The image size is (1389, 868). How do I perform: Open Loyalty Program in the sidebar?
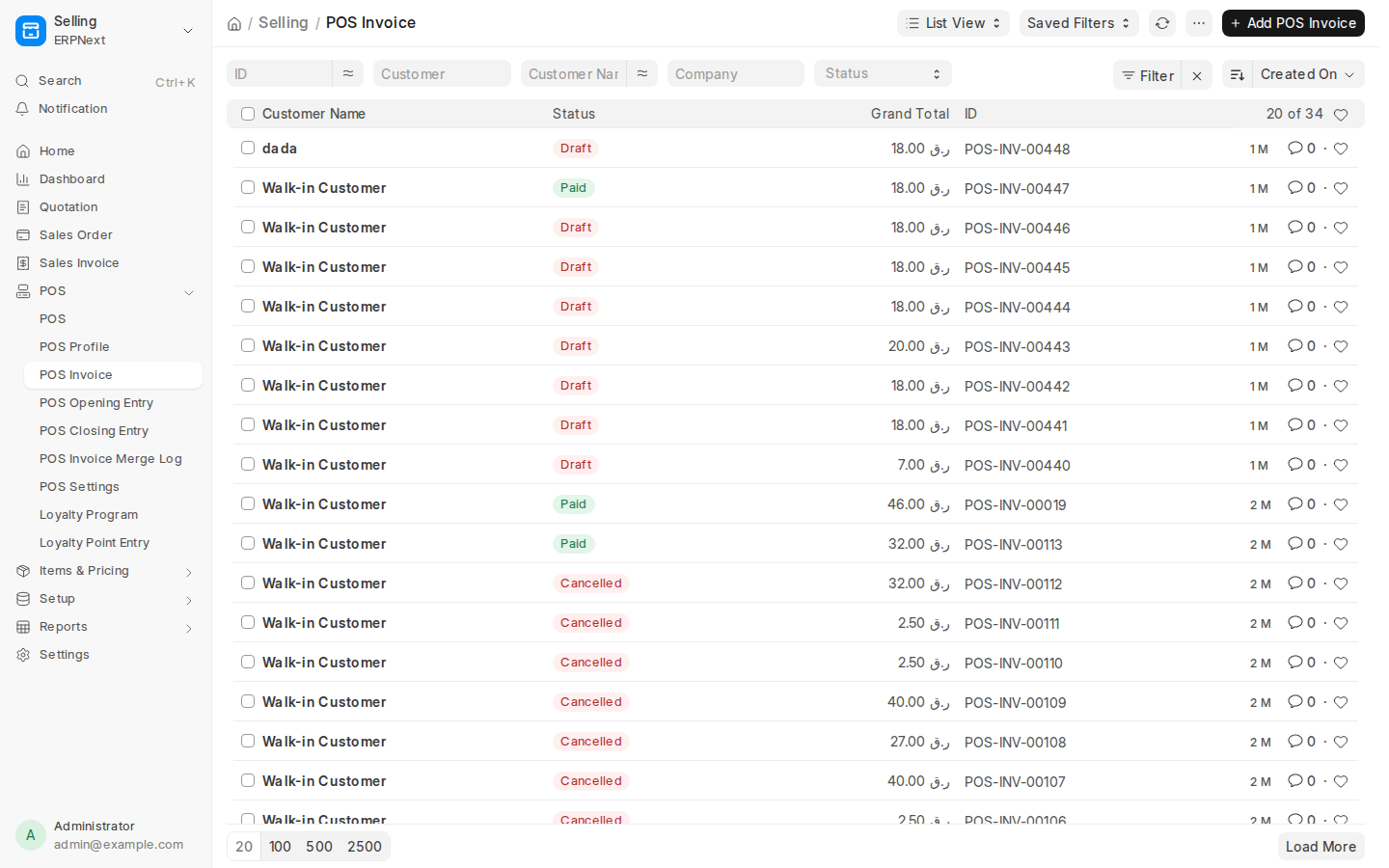[x=114, y=515]
